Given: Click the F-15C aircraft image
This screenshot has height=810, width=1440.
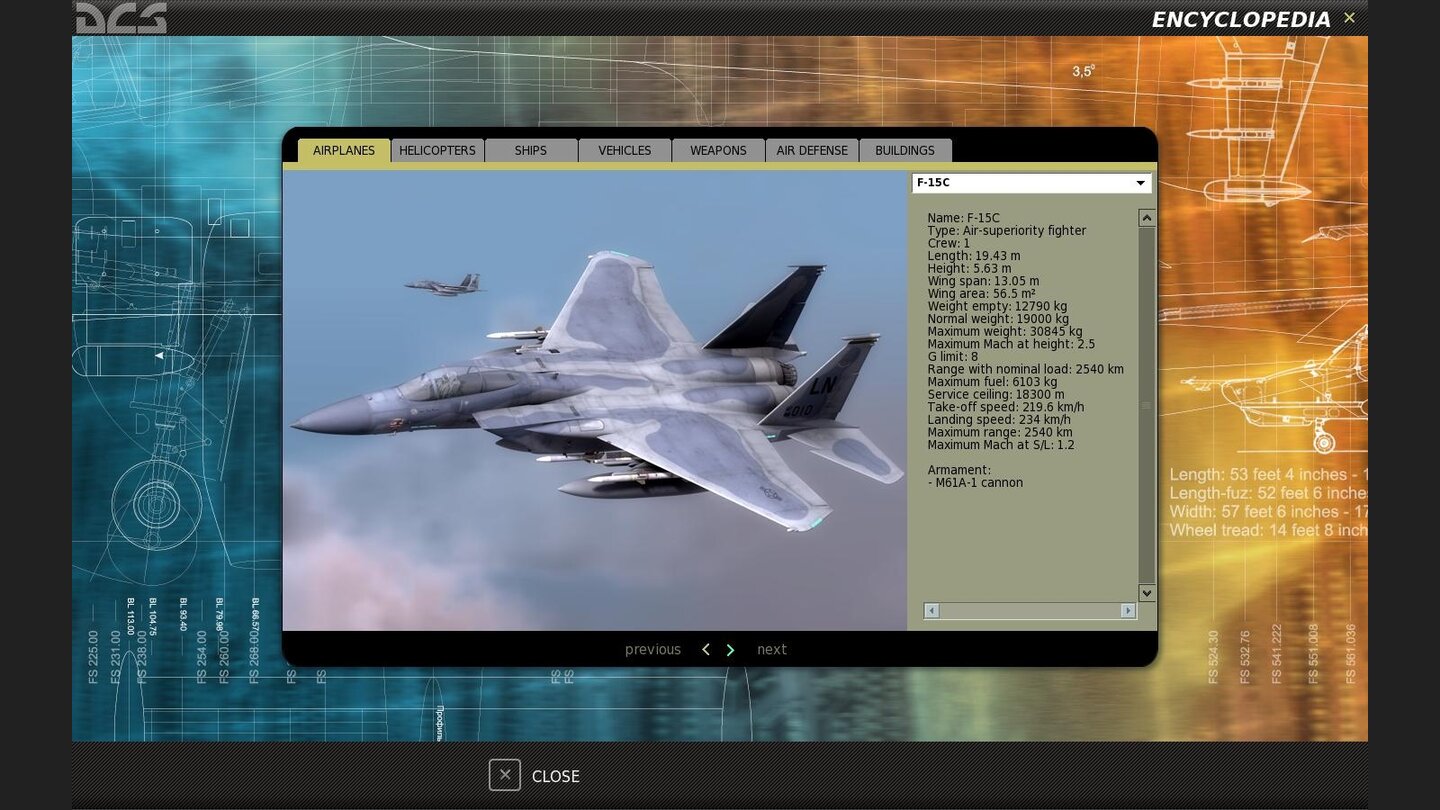Looking at the screenshot, I should click(595, 400).
